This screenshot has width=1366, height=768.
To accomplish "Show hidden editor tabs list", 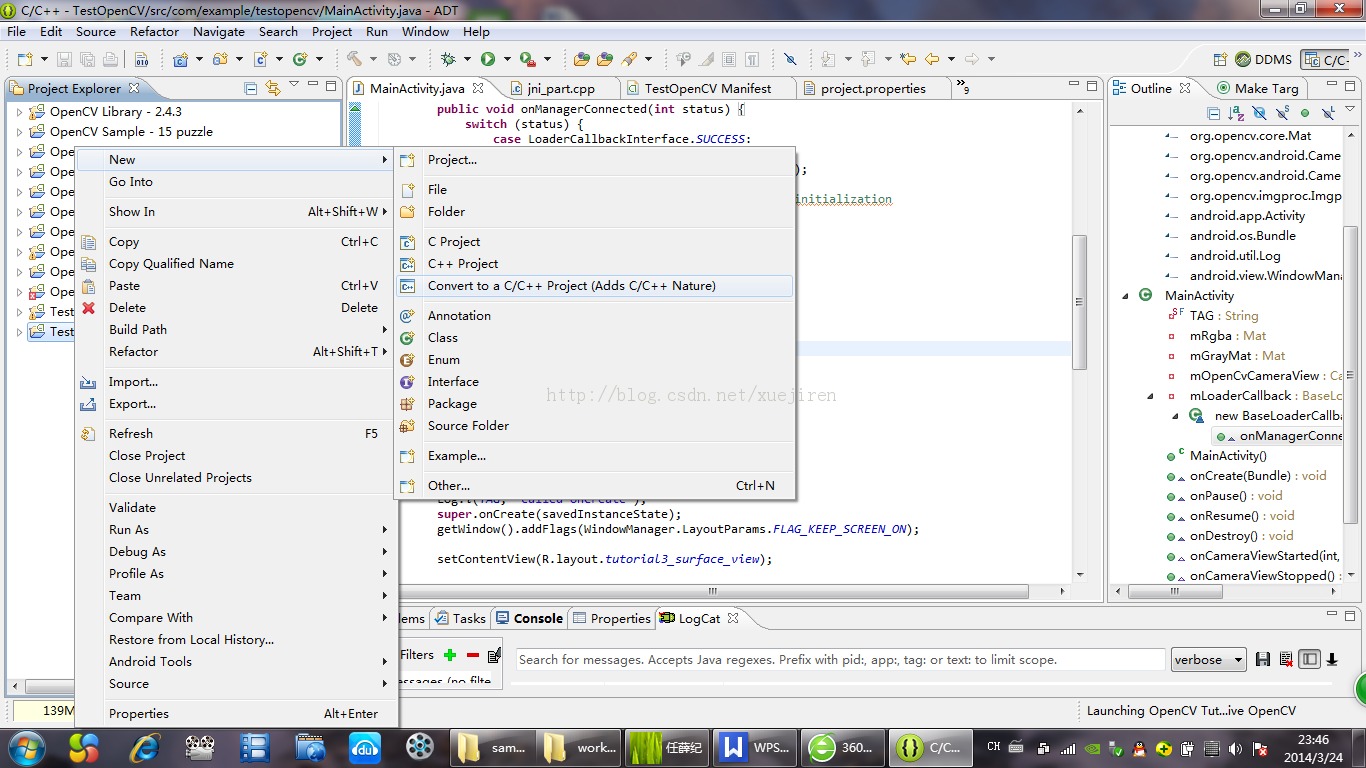I will [x=962, y=88].
